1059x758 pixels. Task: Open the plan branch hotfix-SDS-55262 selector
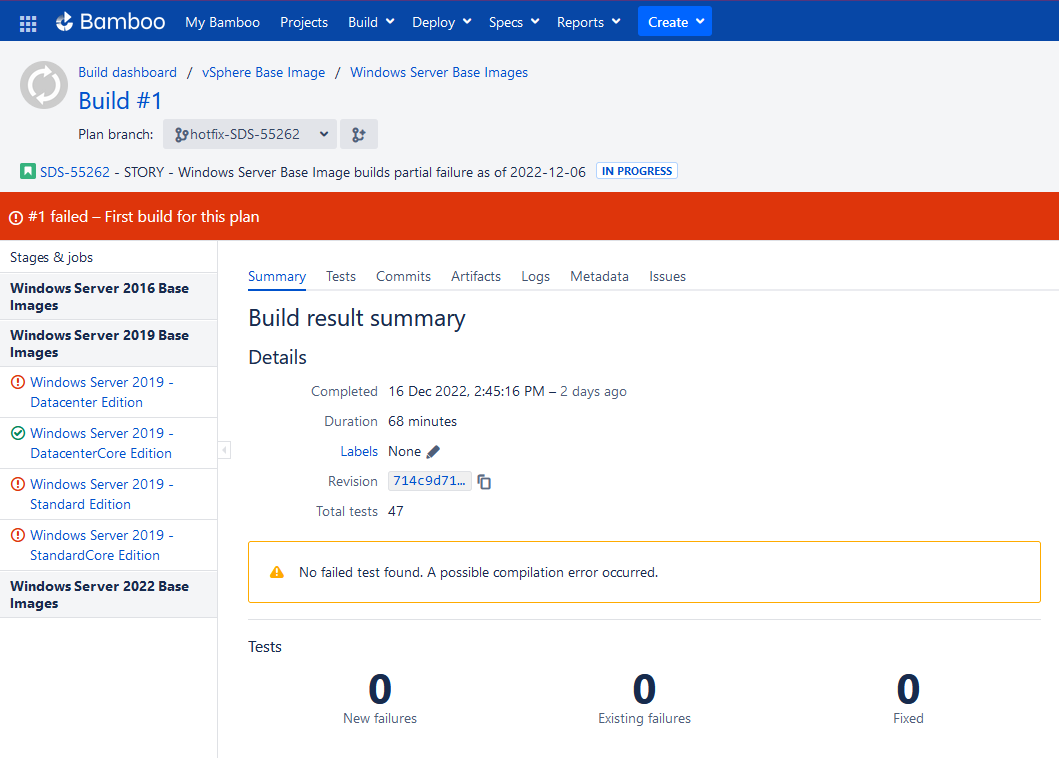click(250, 134)
